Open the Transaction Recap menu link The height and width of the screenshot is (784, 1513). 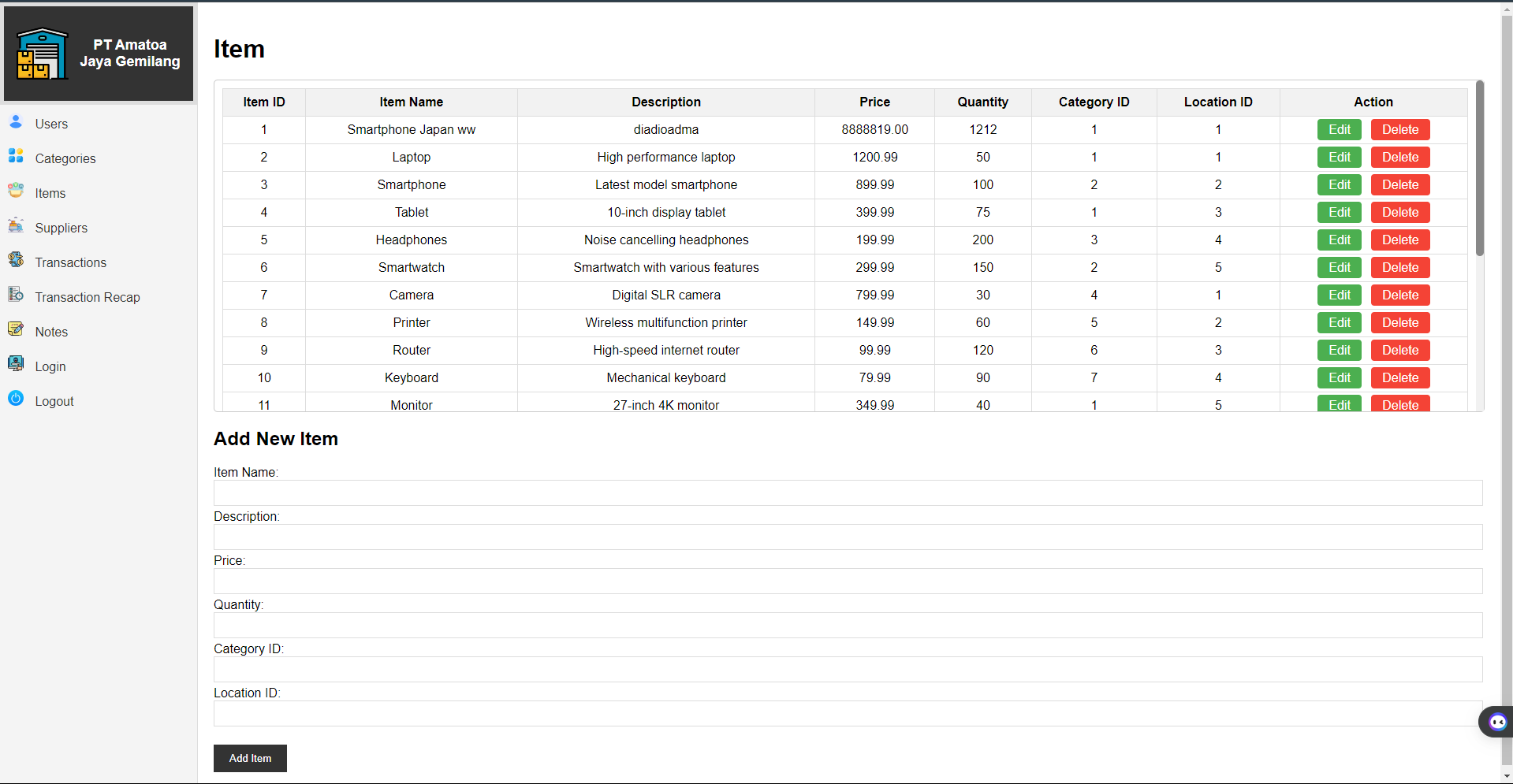tap(87, 298)
